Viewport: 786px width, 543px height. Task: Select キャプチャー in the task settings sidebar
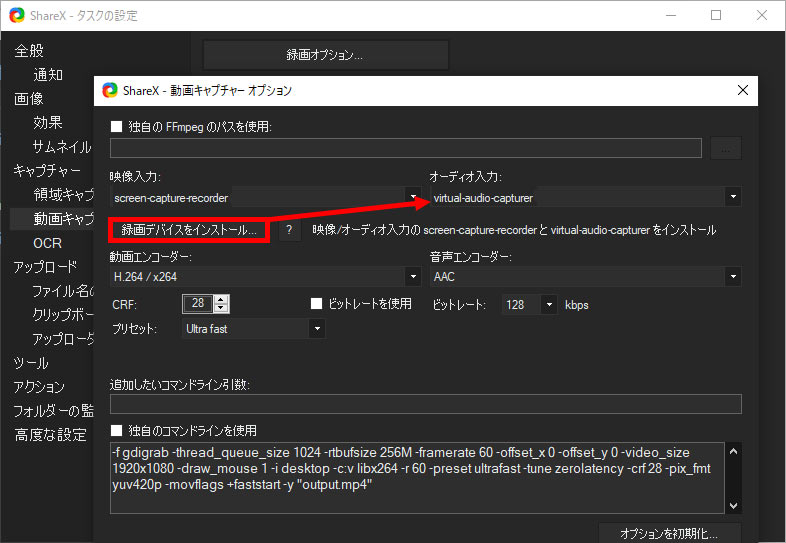coord(47,170)
